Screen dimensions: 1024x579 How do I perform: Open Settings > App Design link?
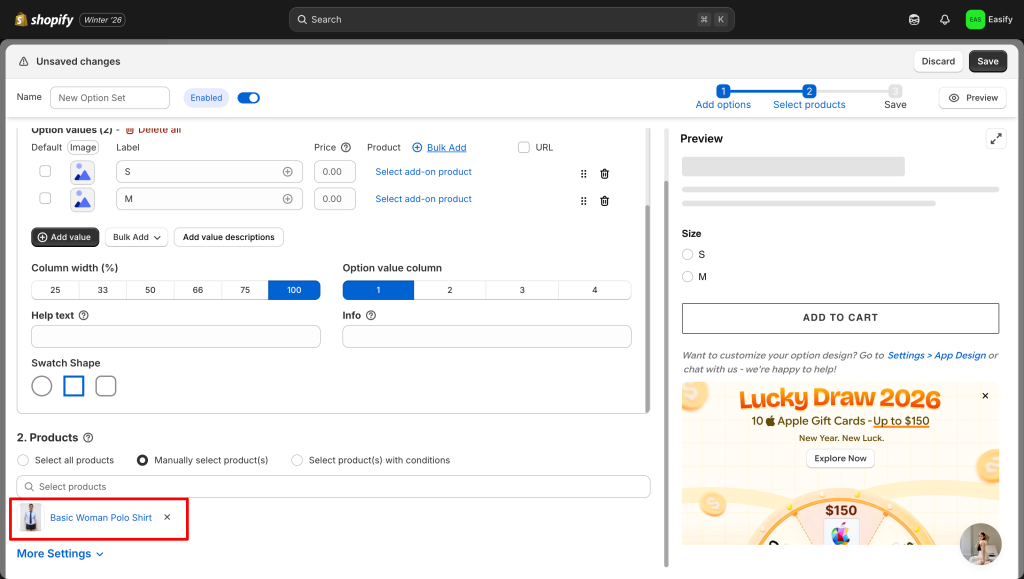pos(936,355)
